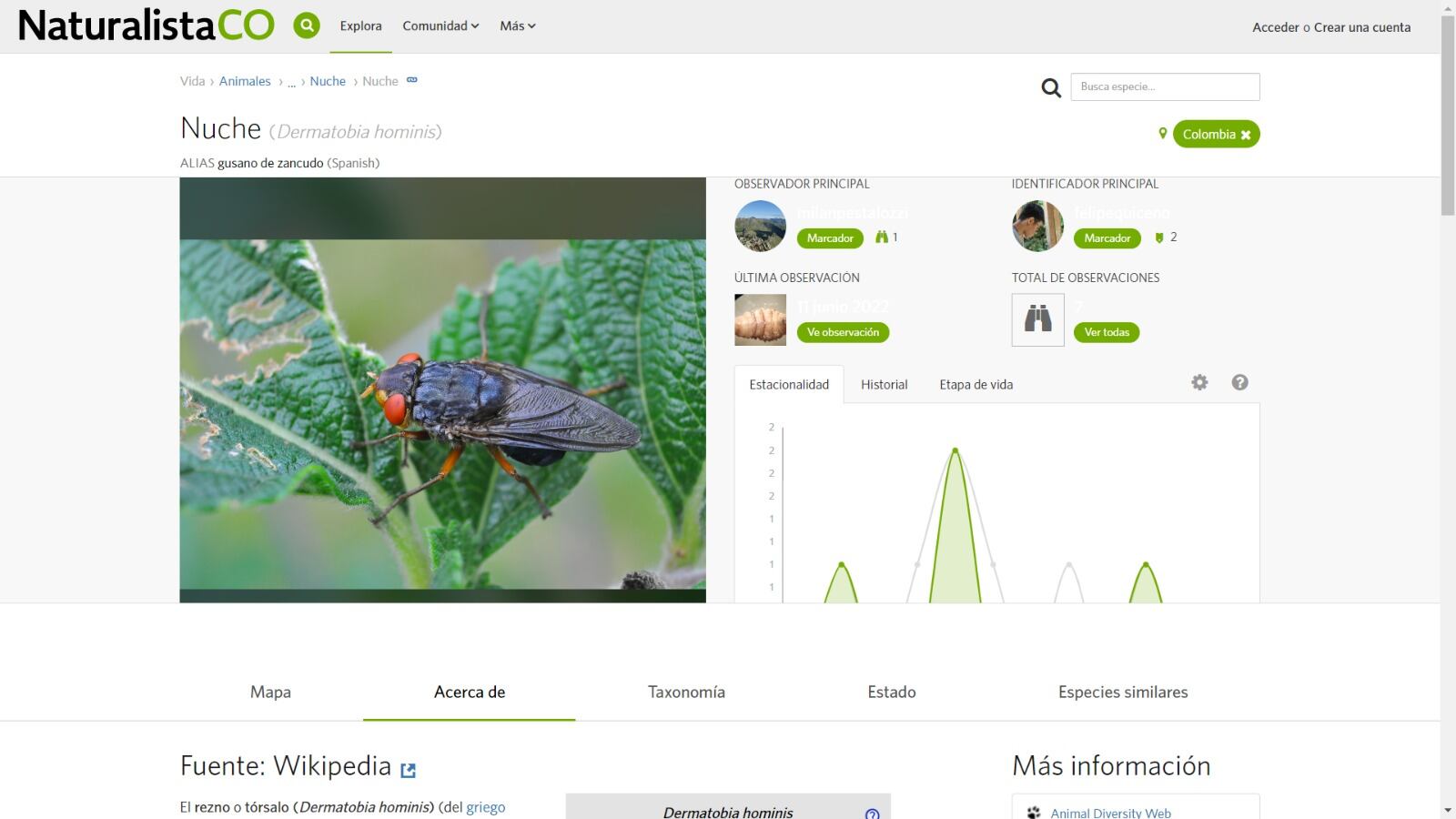The width and height of the screenshot is (1456, 819).
Task: Expand the Comunidad dropdown menu
Action: [x=440, y=26]
